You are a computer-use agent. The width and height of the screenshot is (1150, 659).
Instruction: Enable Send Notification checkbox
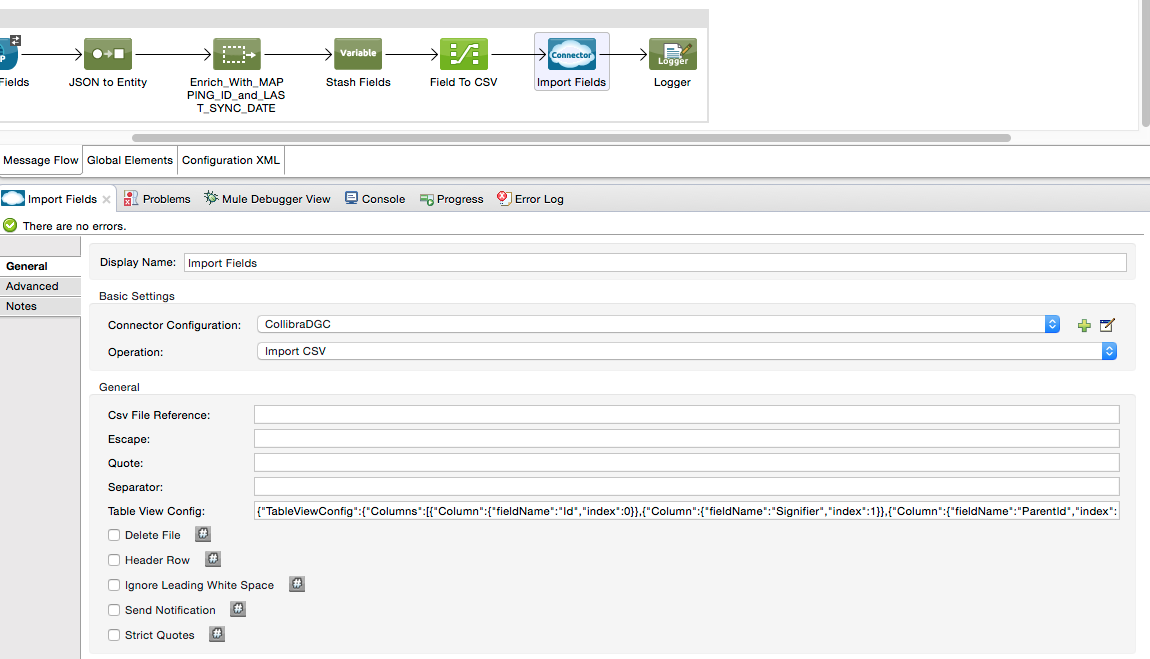coord(114,610)
